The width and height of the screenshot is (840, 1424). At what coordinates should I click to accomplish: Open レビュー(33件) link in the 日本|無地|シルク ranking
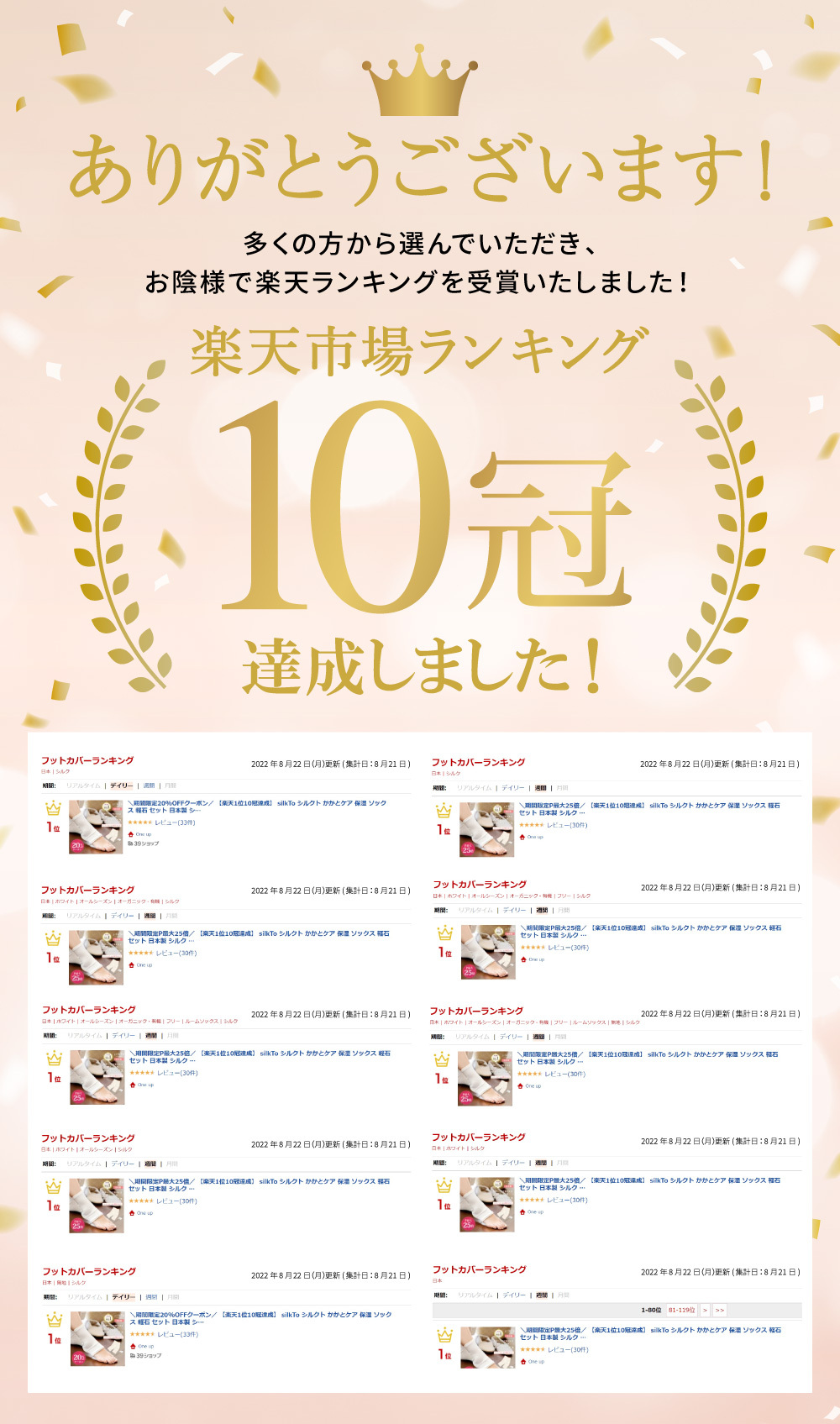click(177, 1334)
